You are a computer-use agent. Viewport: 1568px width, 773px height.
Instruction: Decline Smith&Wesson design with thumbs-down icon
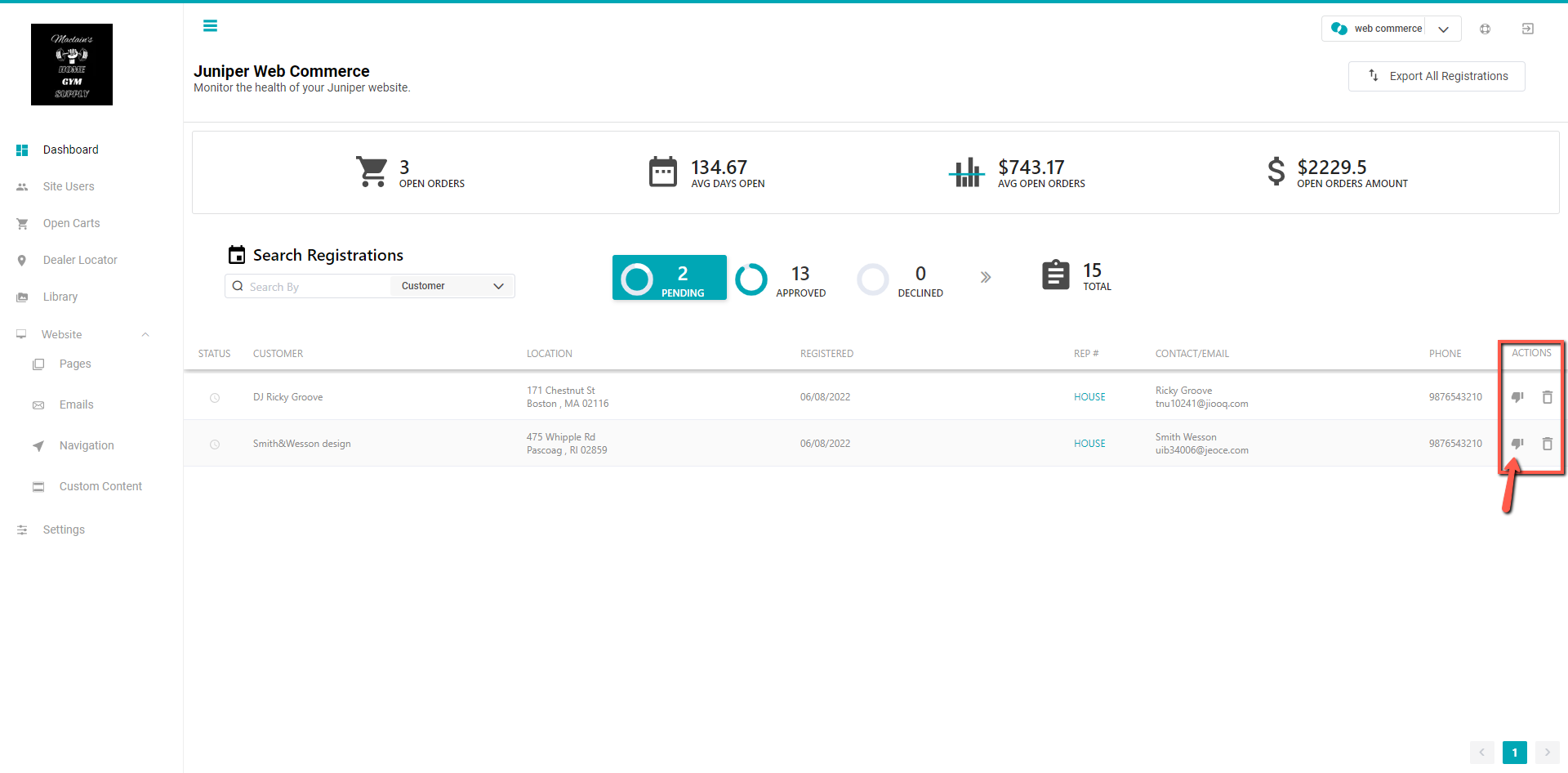click(1517, 444)
